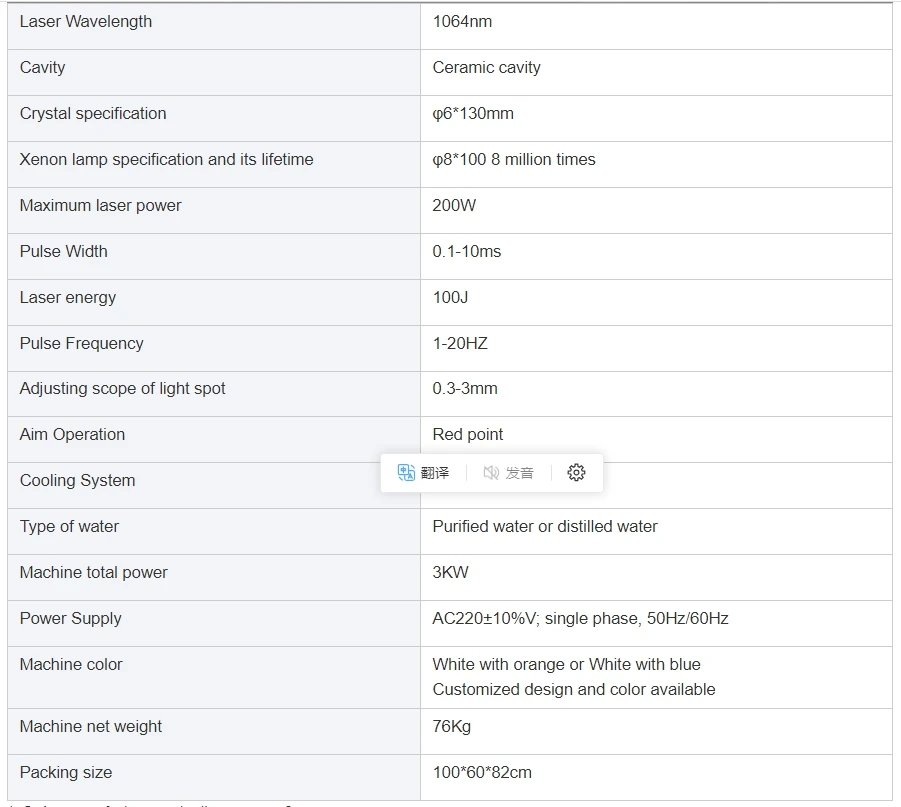Viewport: 901px width, 807px height.
Task: Click the "Laser energy" row label
Action: pos(68,298)
